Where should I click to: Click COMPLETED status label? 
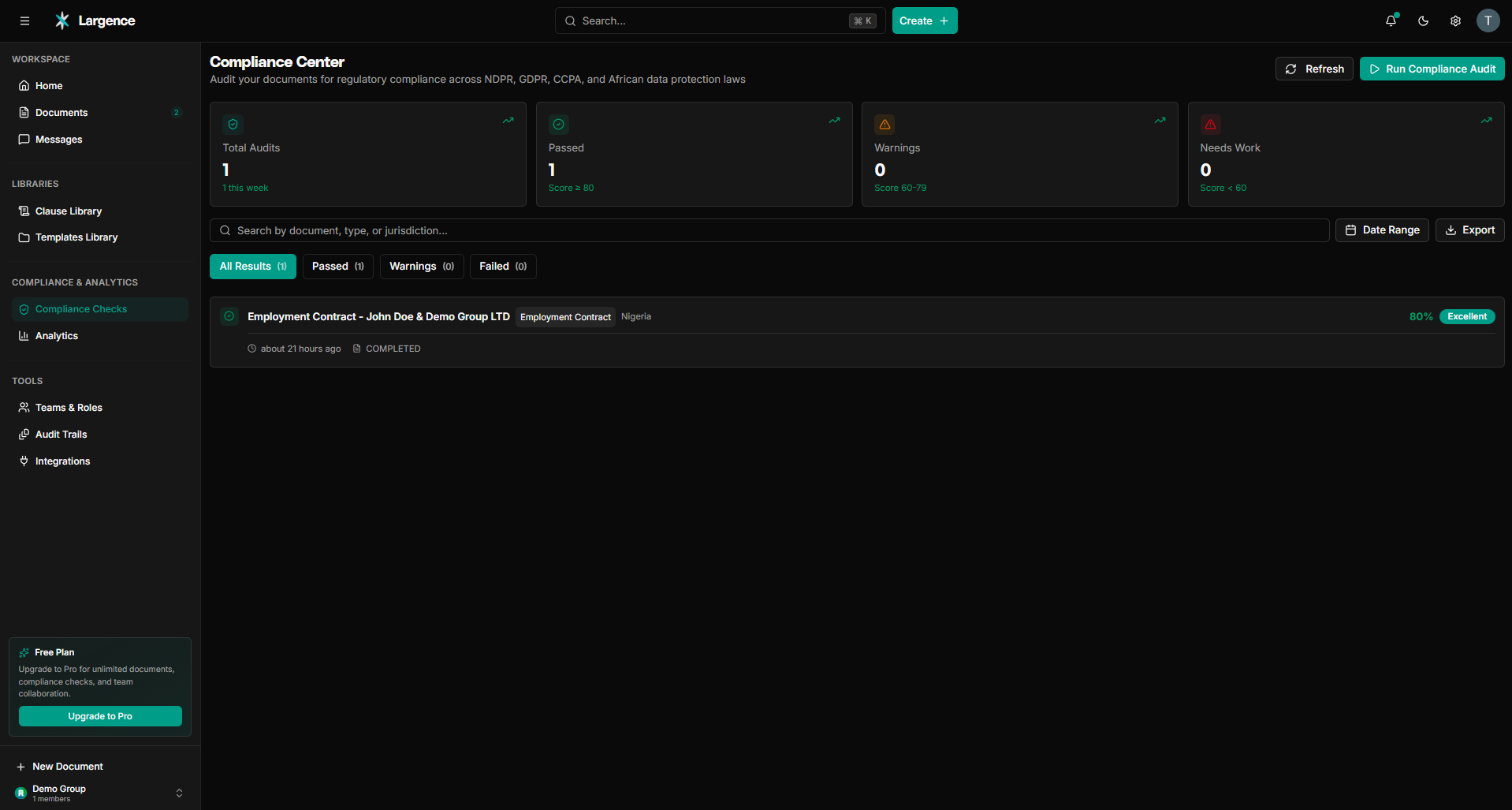pyautogui.click(x=393, y=349)
